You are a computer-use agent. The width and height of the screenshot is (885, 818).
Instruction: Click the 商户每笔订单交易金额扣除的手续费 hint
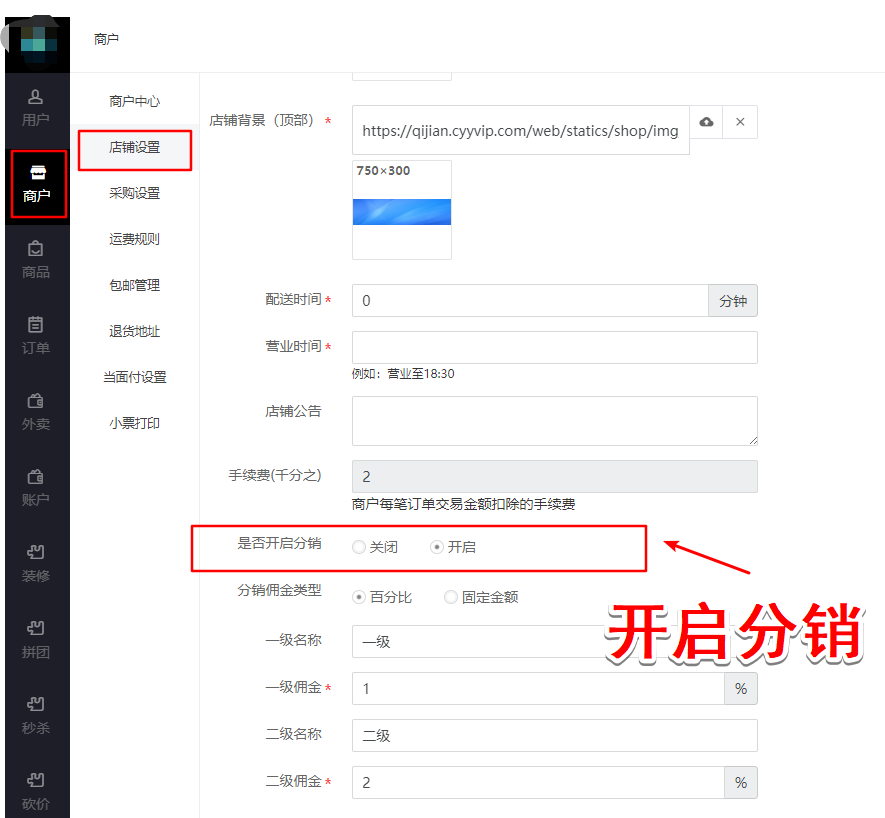[463, 504]
